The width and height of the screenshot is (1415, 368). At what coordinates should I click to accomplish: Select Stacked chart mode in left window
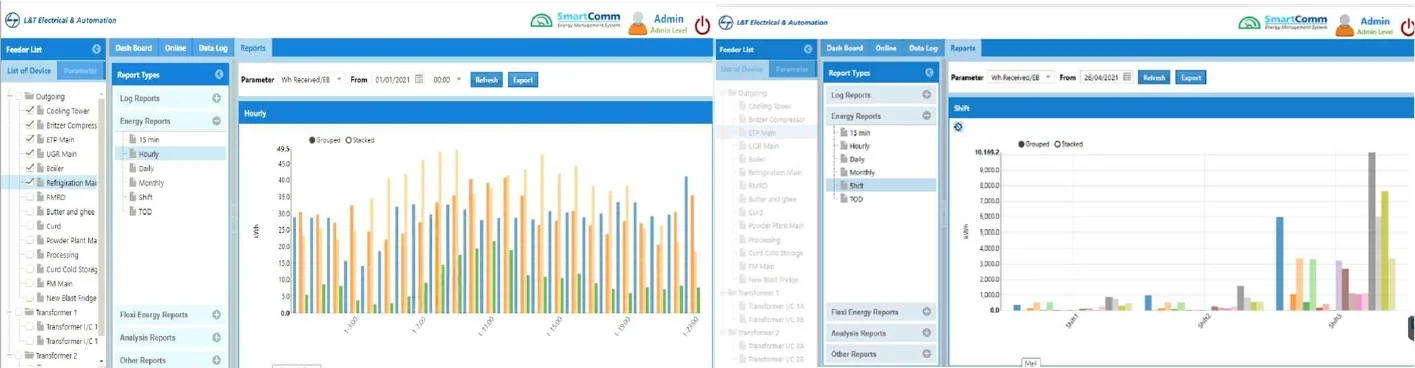pos(348,140)
